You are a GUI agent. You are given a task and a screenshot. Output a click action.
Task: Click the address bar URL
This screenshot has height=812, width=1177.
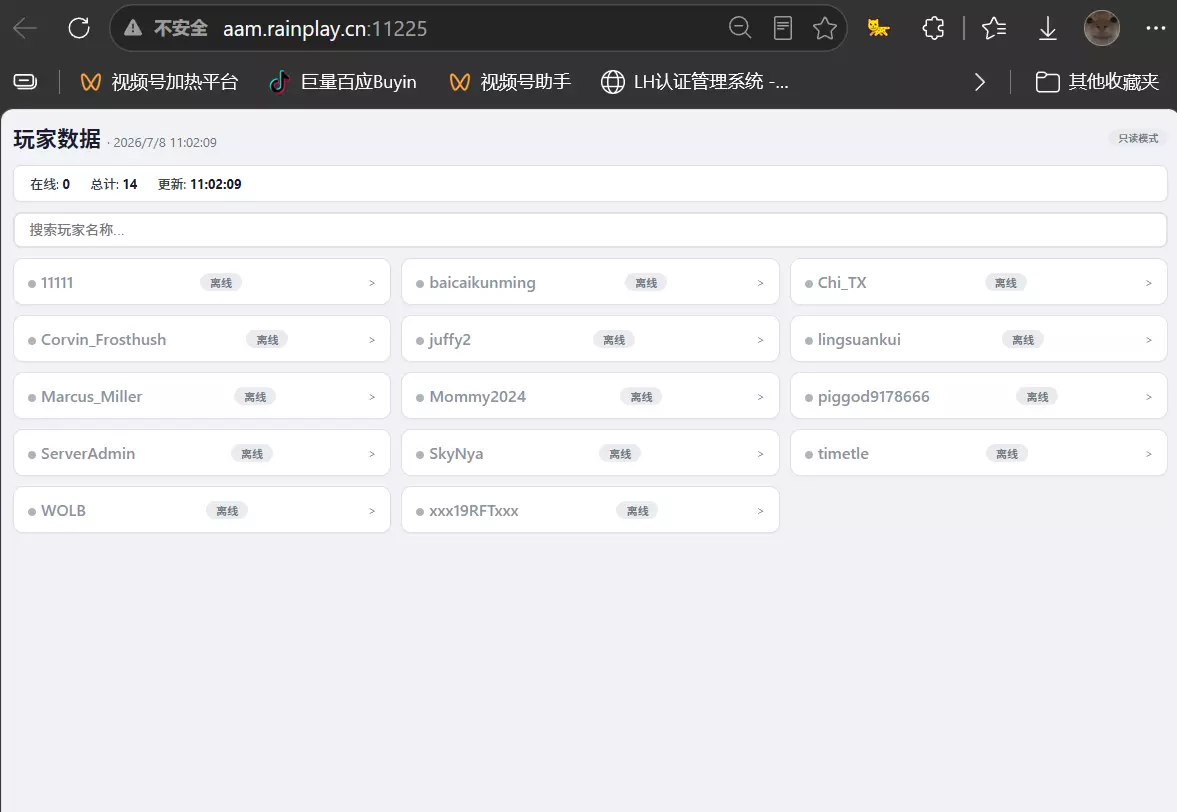coord(325,29)
